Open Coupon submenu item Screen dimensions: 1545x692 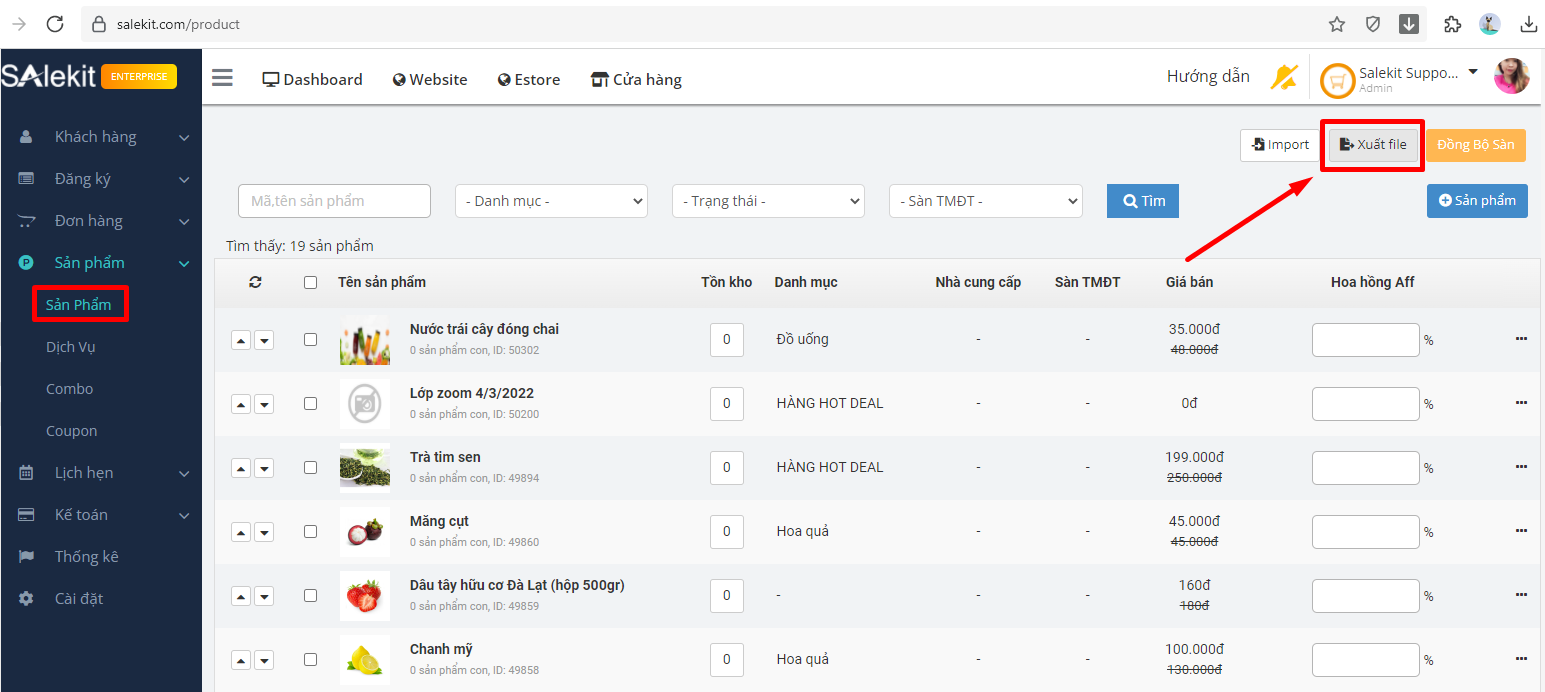tap(72, 431)
